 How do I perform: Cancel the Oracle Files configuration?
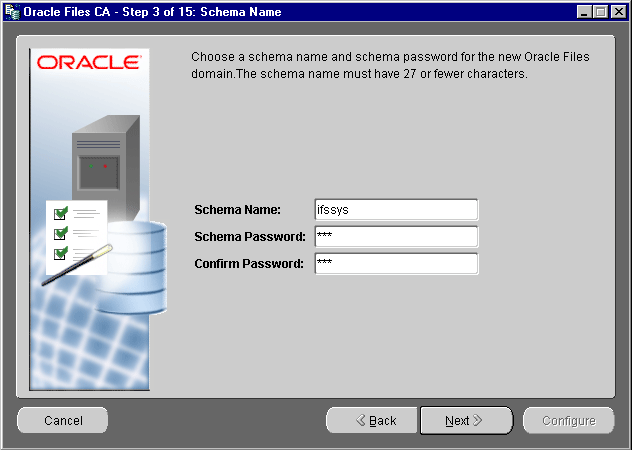coord(63,421)
